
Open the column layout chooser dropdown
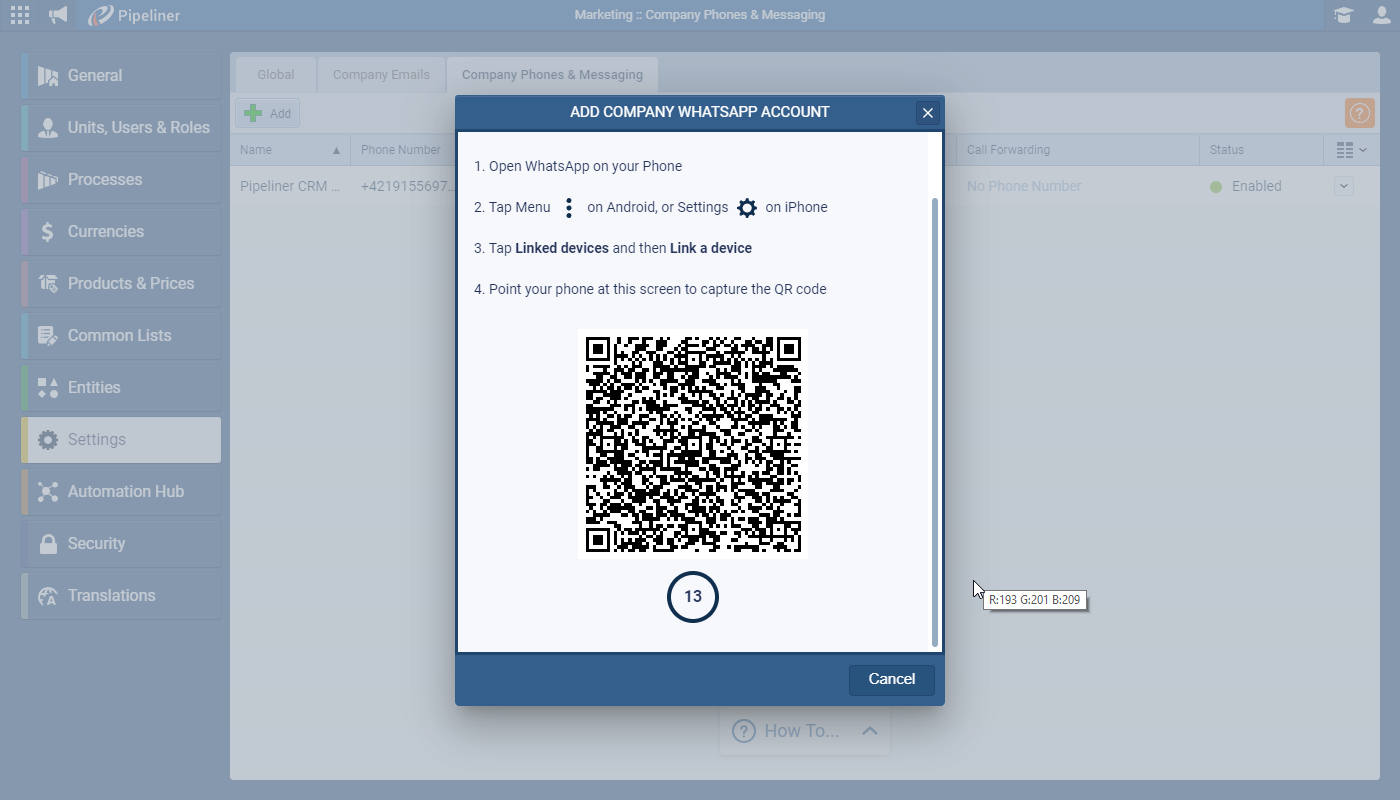1351,150
